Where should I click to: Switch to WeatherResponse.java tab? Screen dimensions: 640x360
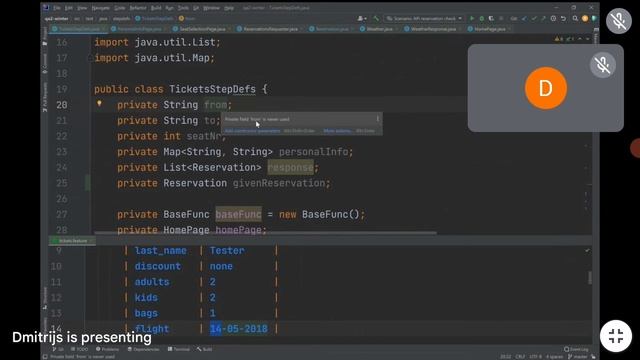tap(433, 29)
